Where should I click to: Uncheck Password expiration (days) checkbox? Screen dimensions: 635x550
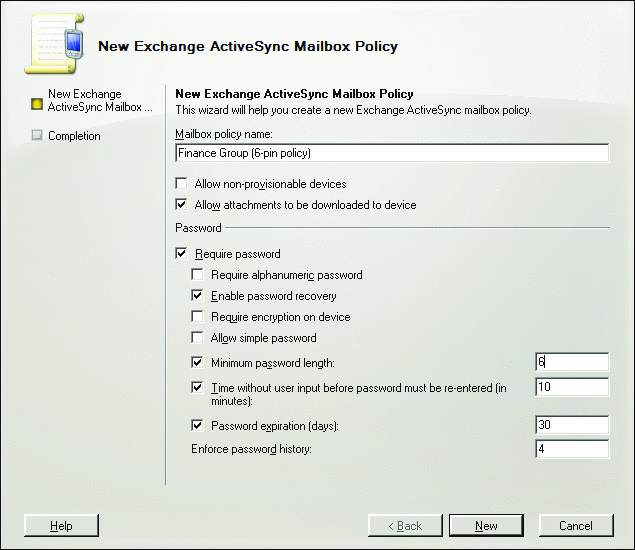197,425
